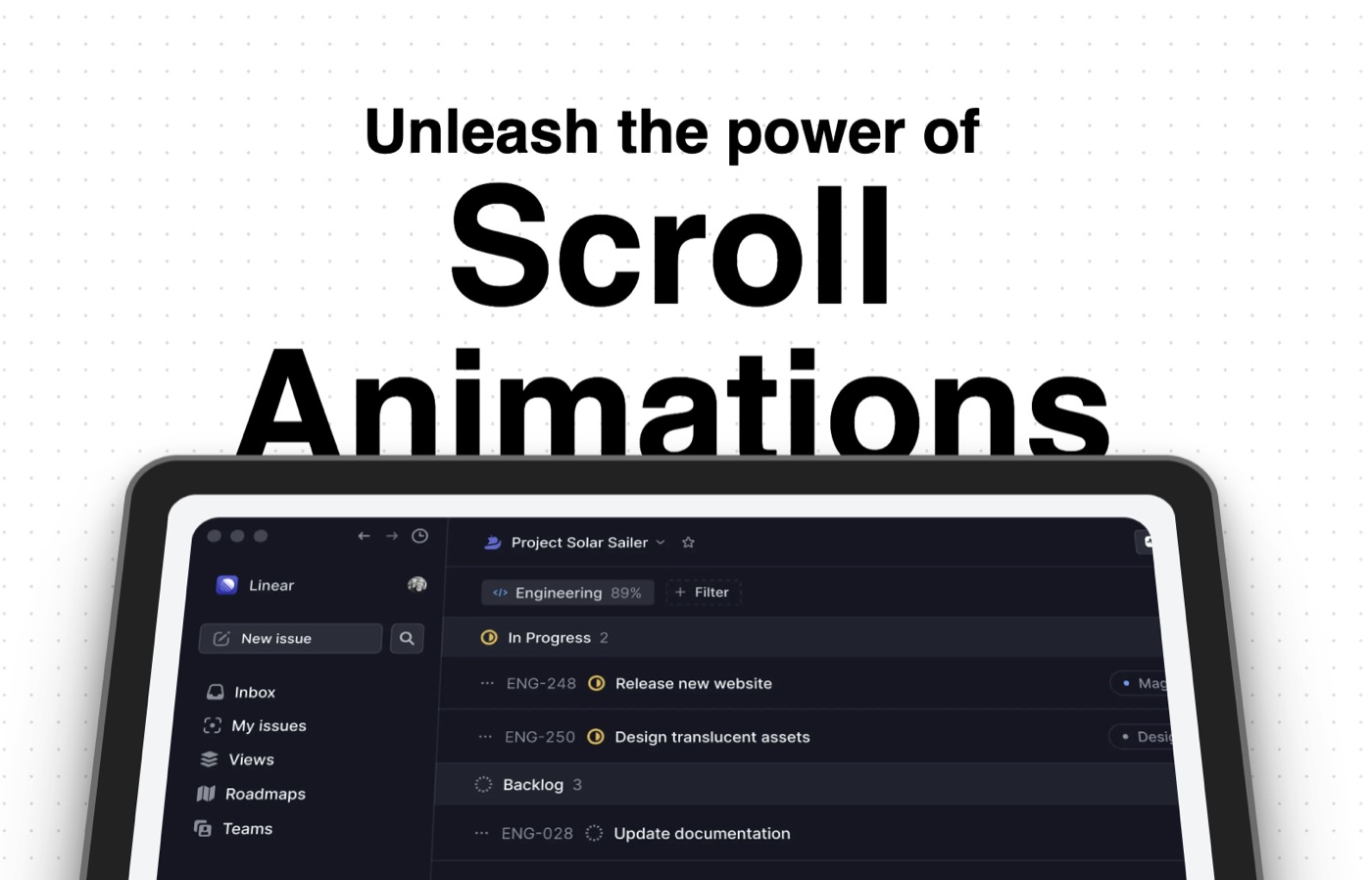Click the Roadmaps map icon

pyautogui.click(x=206, y=794)
